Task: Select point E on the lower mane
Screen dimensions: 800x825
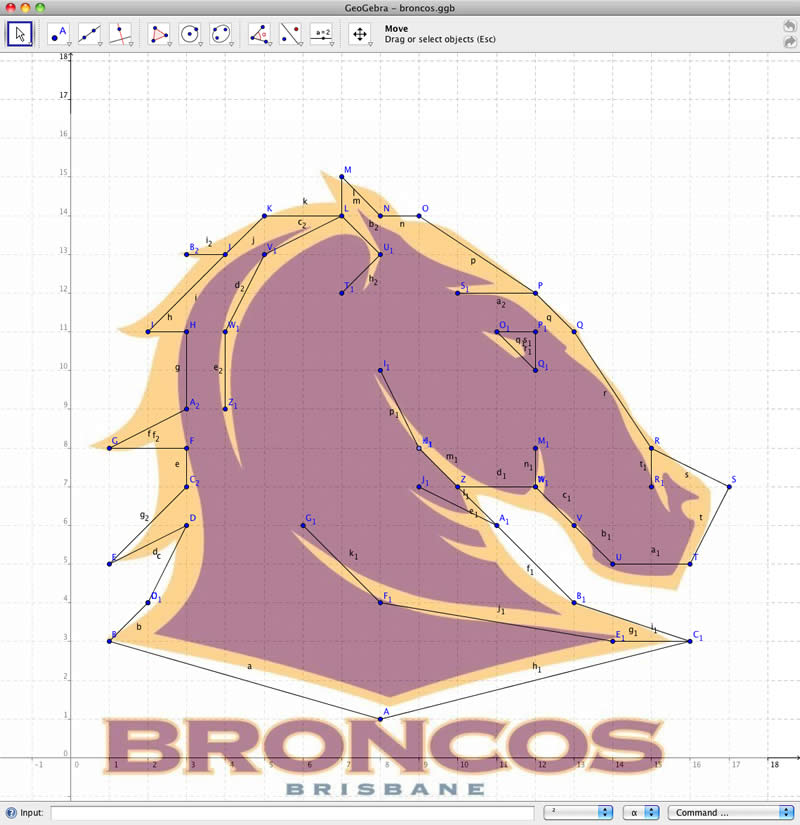Action: click(x=109, y=564)
